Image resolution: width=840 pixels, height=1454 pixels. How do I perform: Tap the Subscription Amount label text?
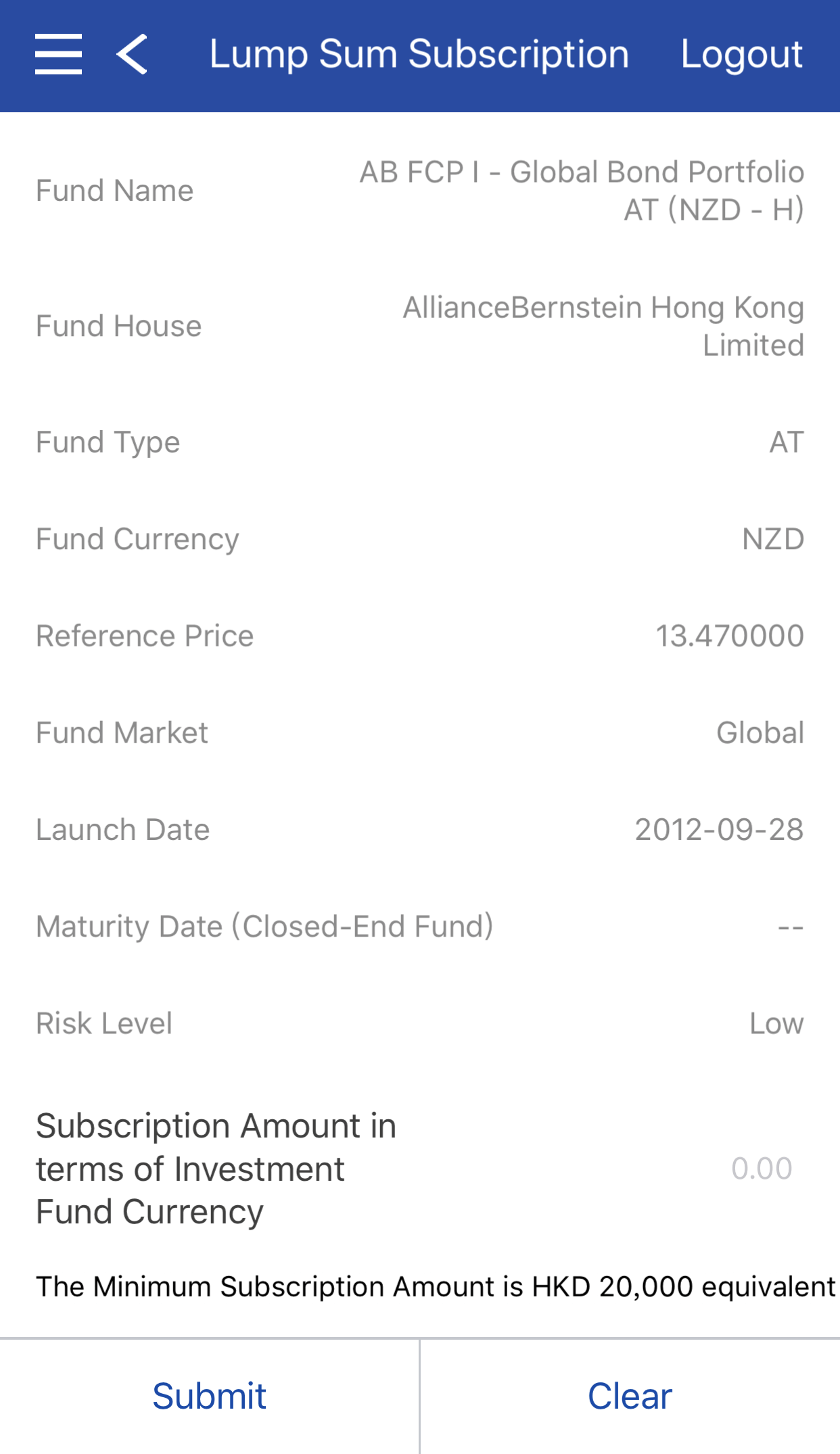(x=216, y=1169)
